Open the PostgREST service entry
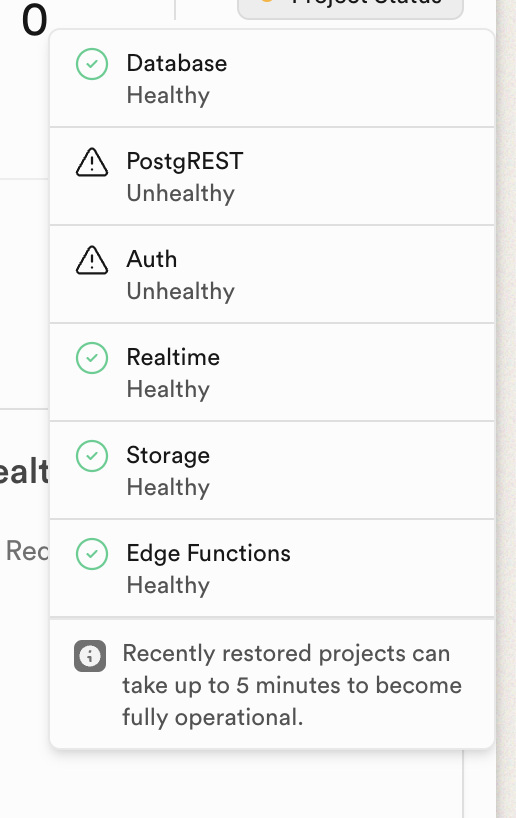516x818 pixels. (272, 176)
